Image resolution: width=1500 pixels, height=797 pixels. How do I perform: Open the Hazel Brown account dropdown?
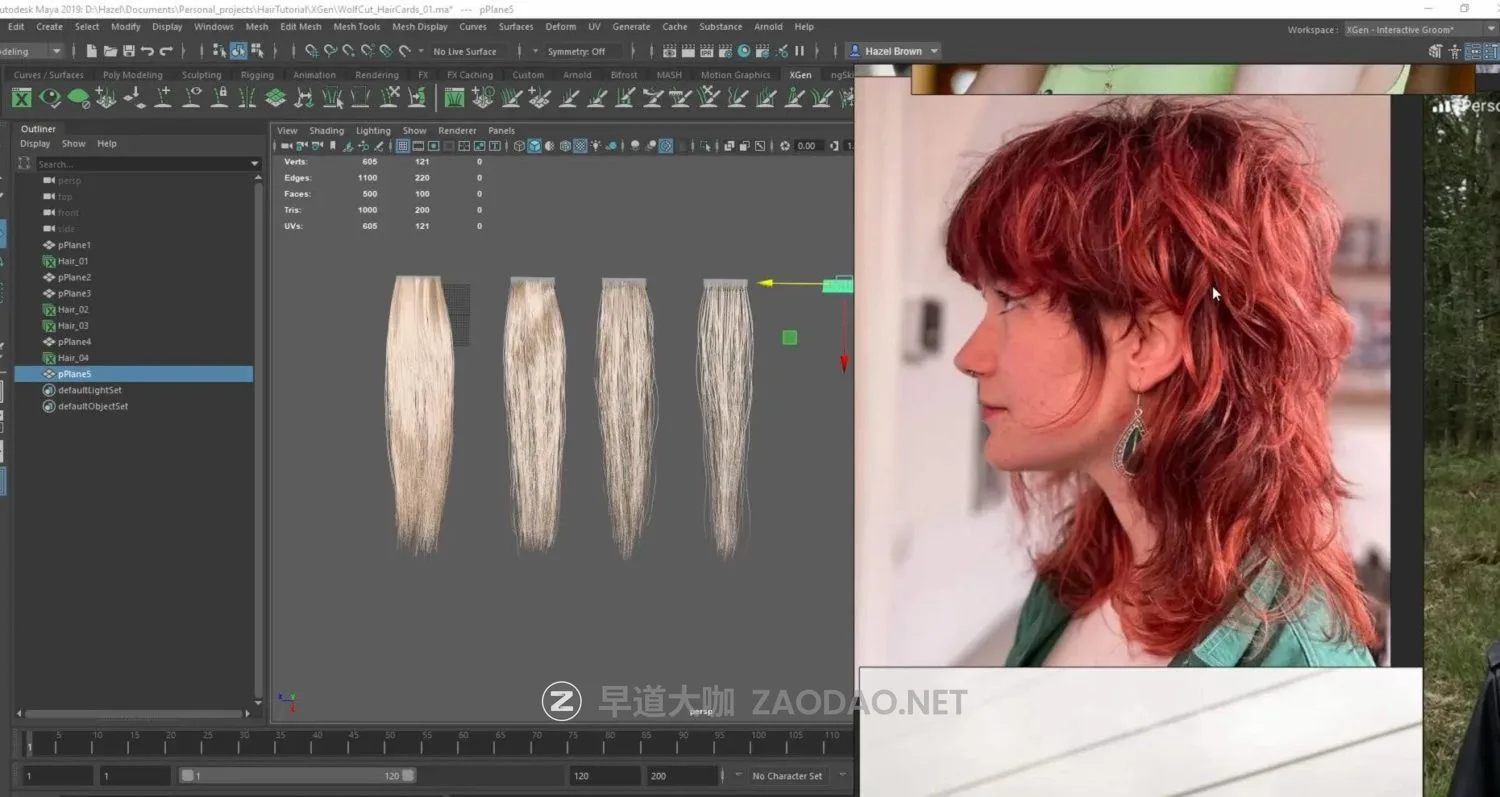click(895, 51)
